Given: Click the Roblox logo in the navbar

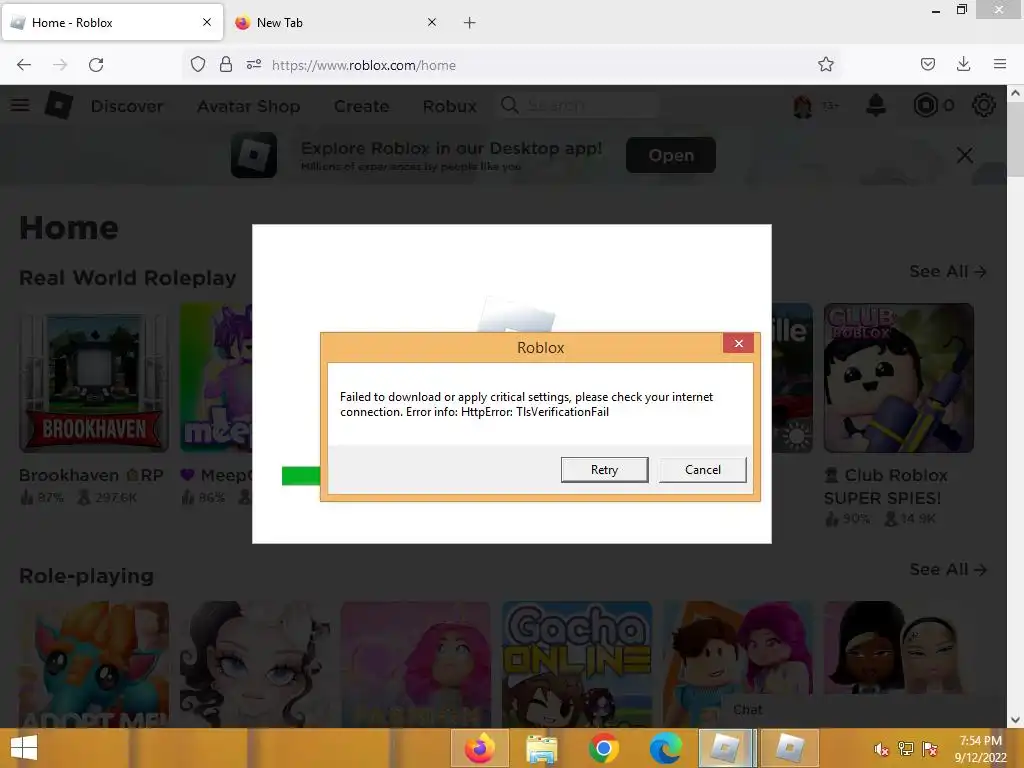Looking at the screenshot, I should (59, 105).
